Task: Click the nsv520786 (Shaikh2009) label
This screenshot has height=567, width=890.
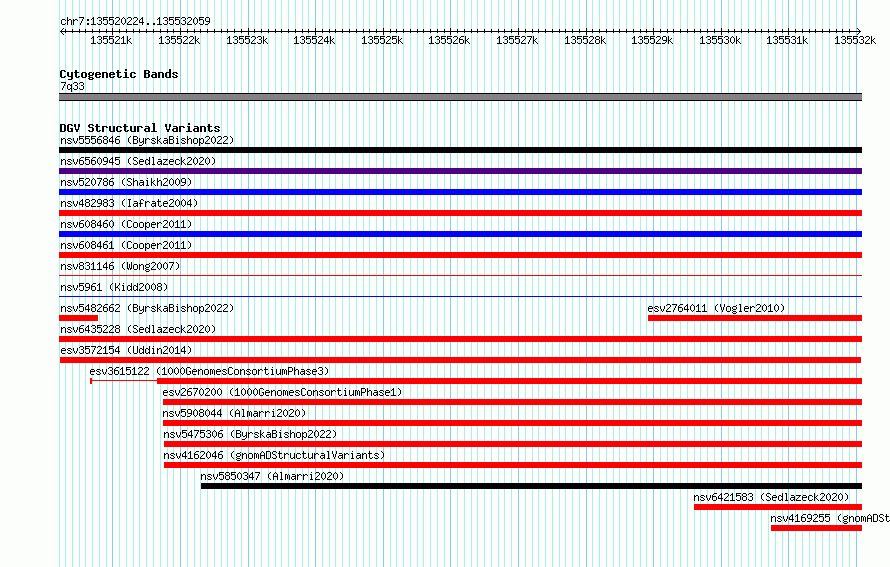Action: [126, 182]
